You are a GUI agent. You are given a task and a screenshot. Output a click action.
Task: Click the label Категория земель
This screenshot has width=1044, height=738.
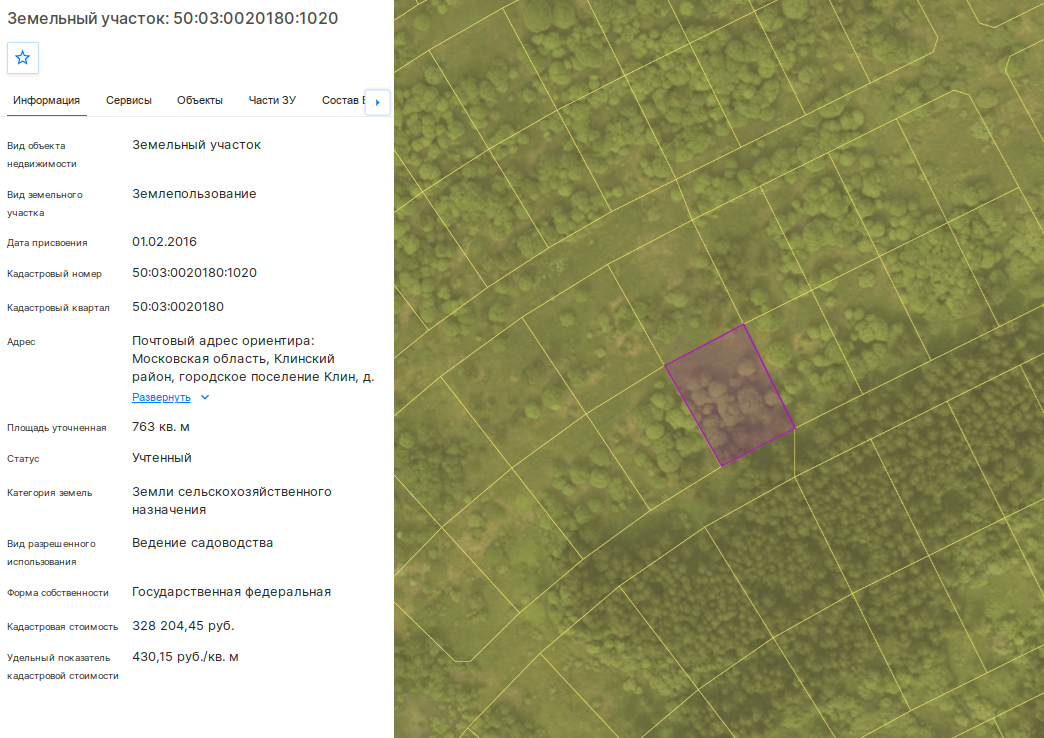point(50,493)
